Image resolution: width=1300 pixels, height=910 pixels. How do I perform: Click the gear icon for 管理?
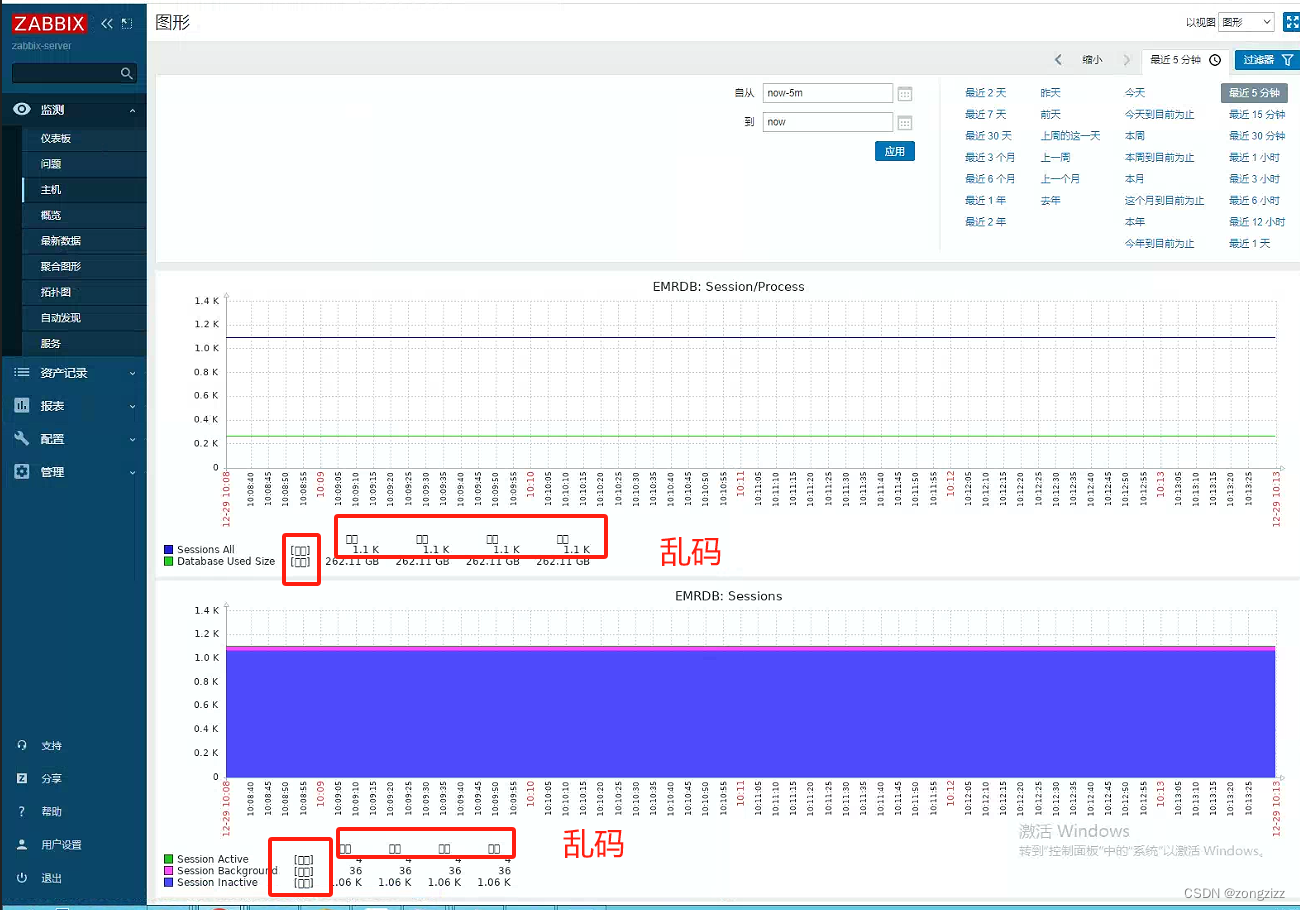(22, 472)
